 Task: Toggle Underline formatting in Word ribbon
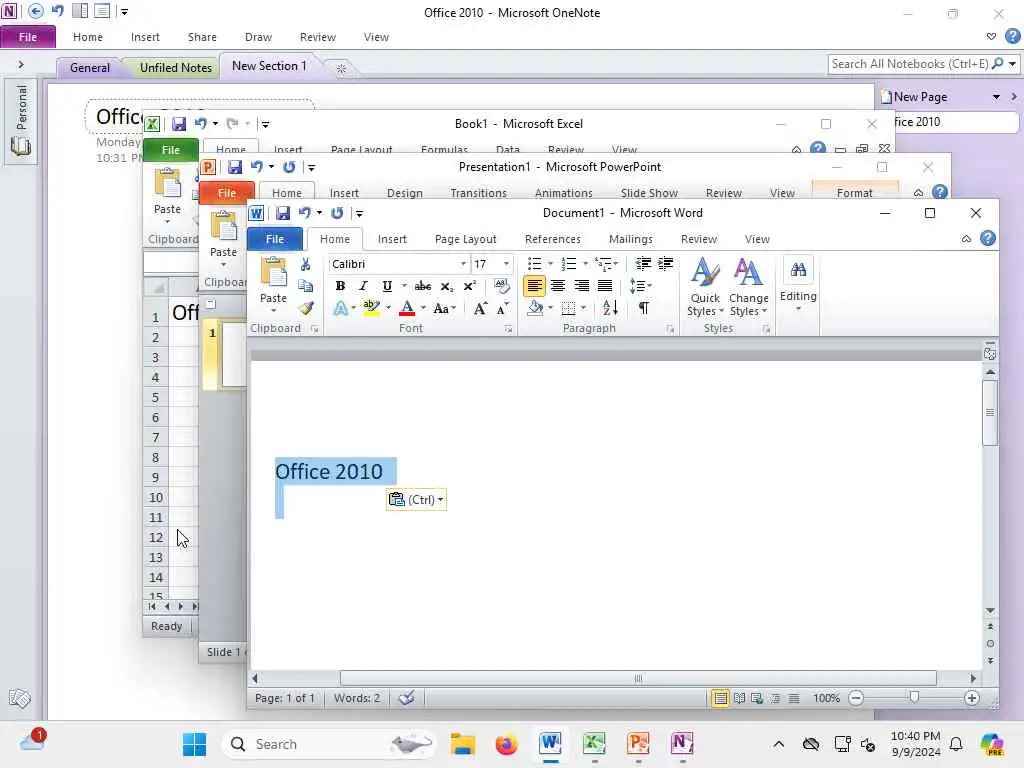point(387,286)
